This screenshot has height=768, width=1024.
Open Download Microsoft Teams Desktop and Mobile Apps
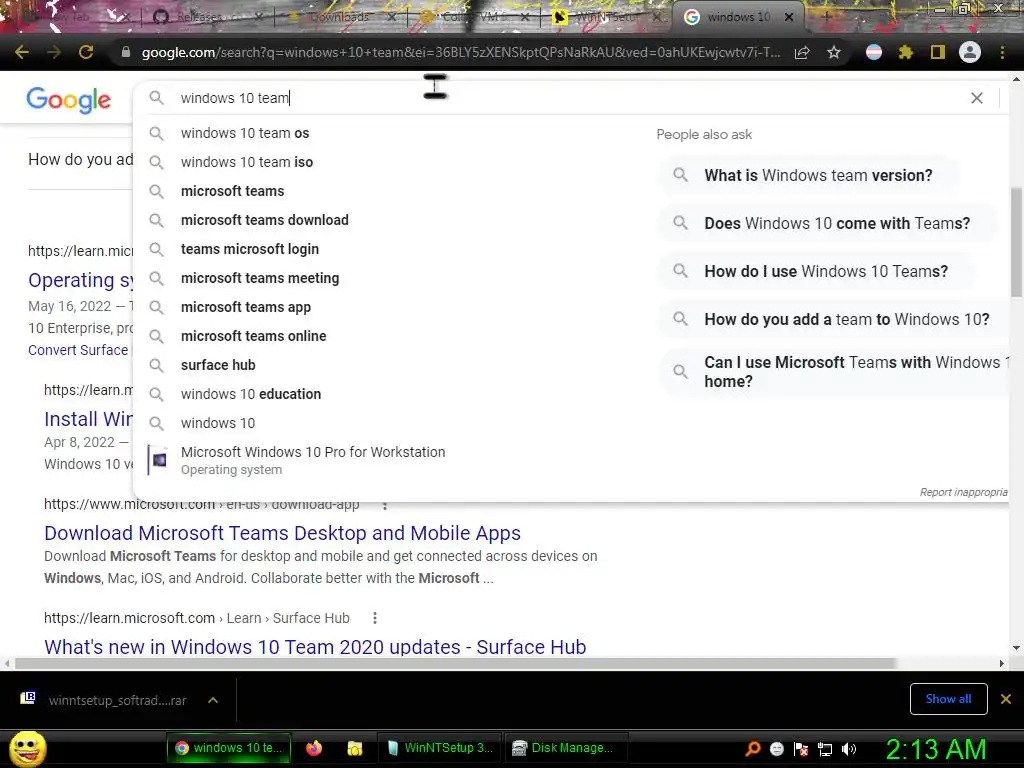pyautogui.click(x=282, y=533)
